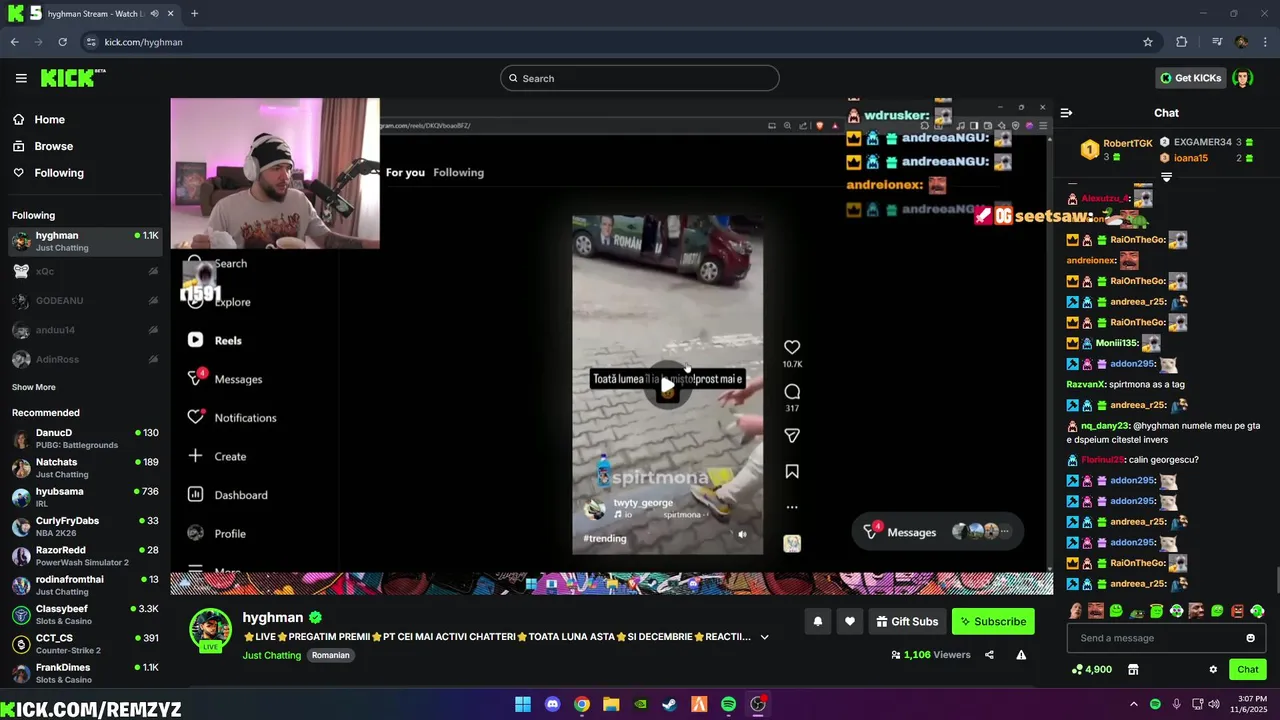
Task: Click the Romanian language tag
Action: point(331,655)
